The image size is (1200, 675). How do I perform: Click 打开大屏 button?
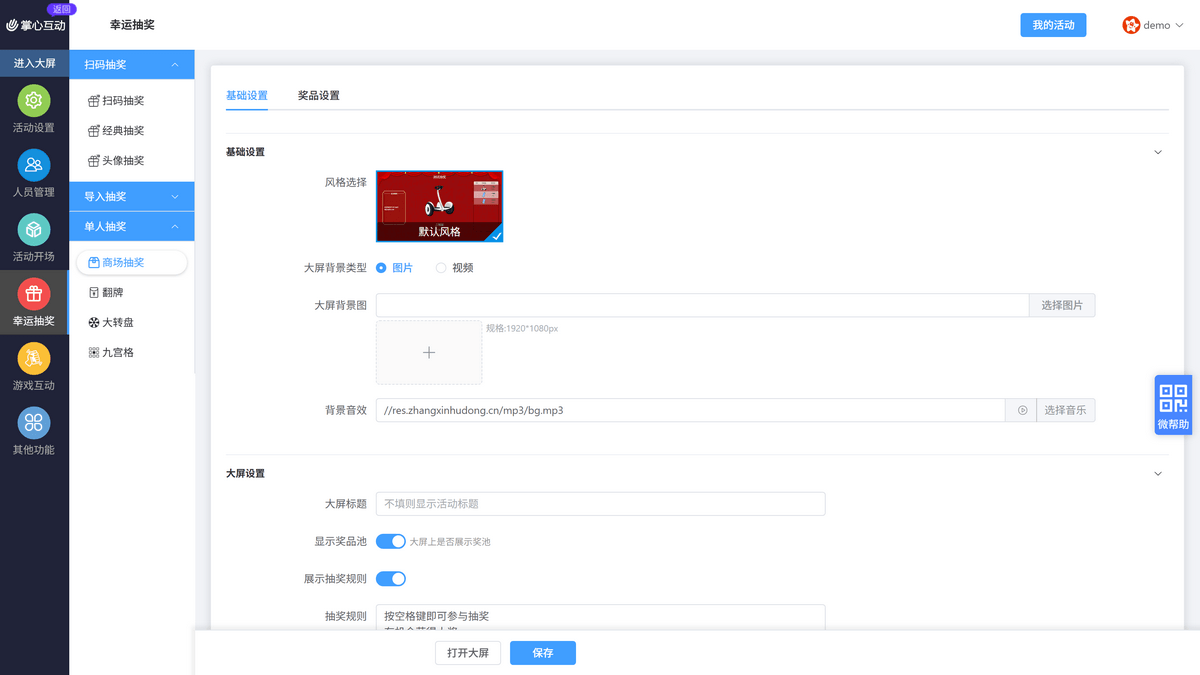click(x=468, y=653)
